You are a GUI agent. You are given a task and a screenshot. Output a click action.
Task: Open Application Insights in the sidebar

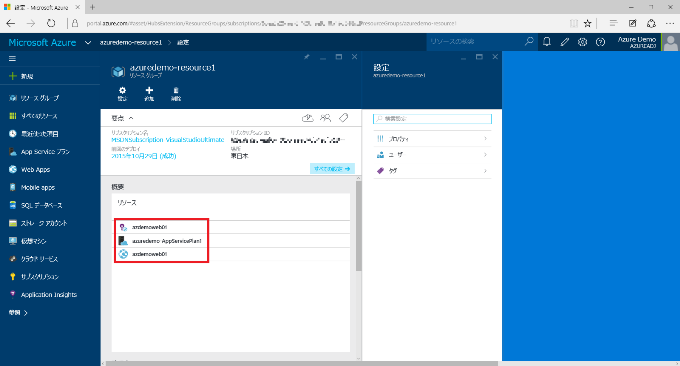coord(50,294)
